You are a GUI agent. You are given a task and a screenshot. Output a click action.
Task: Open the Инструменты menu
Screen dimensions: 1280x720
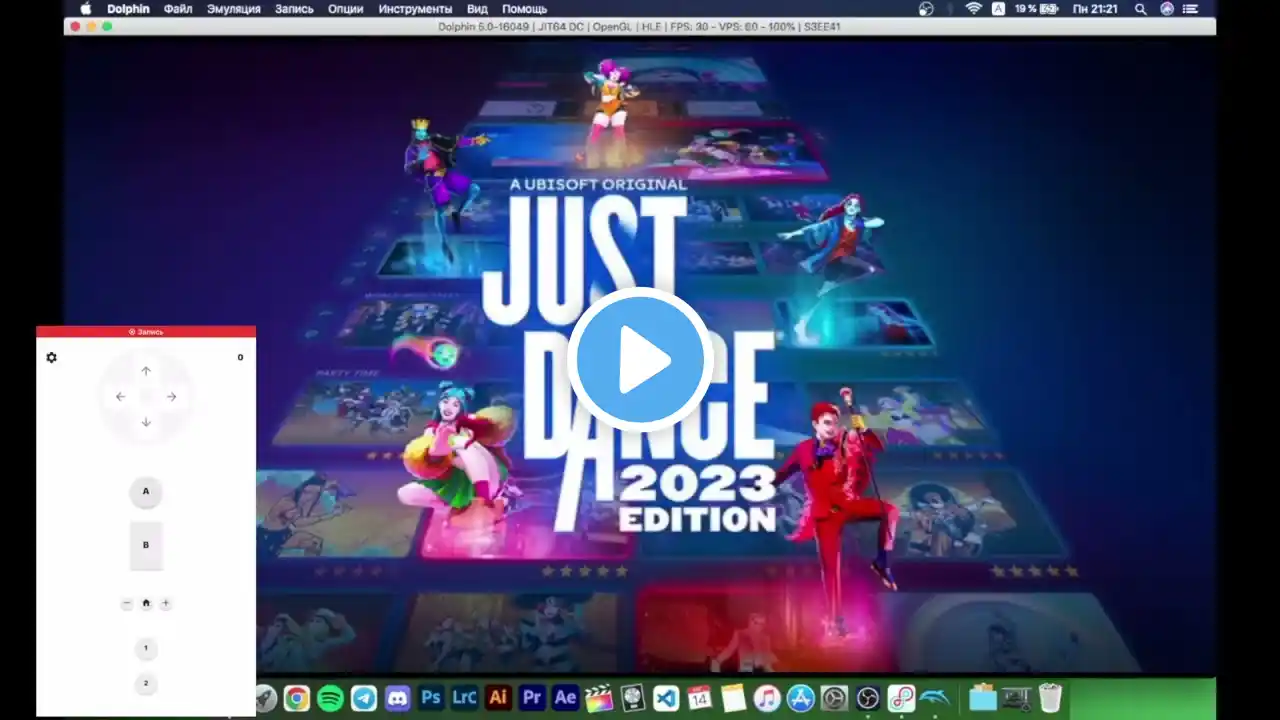415,9
